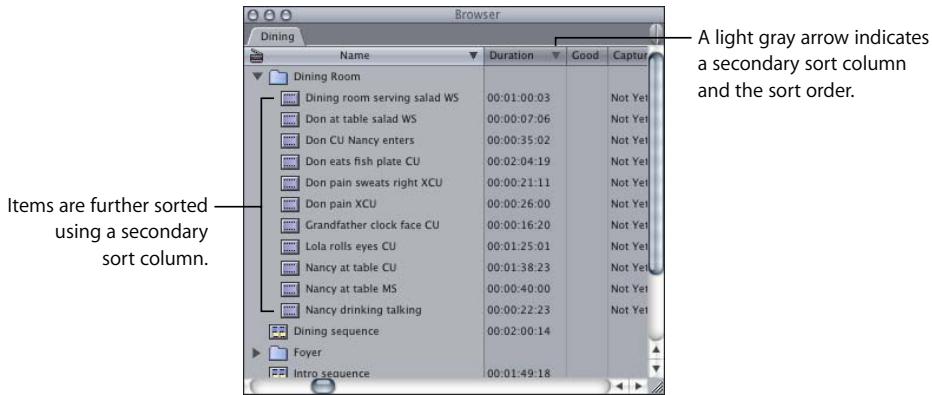The width and height of the screenshot is (932, 395).
Task: Select the Foyer bin name
Action: coord(307,352)
